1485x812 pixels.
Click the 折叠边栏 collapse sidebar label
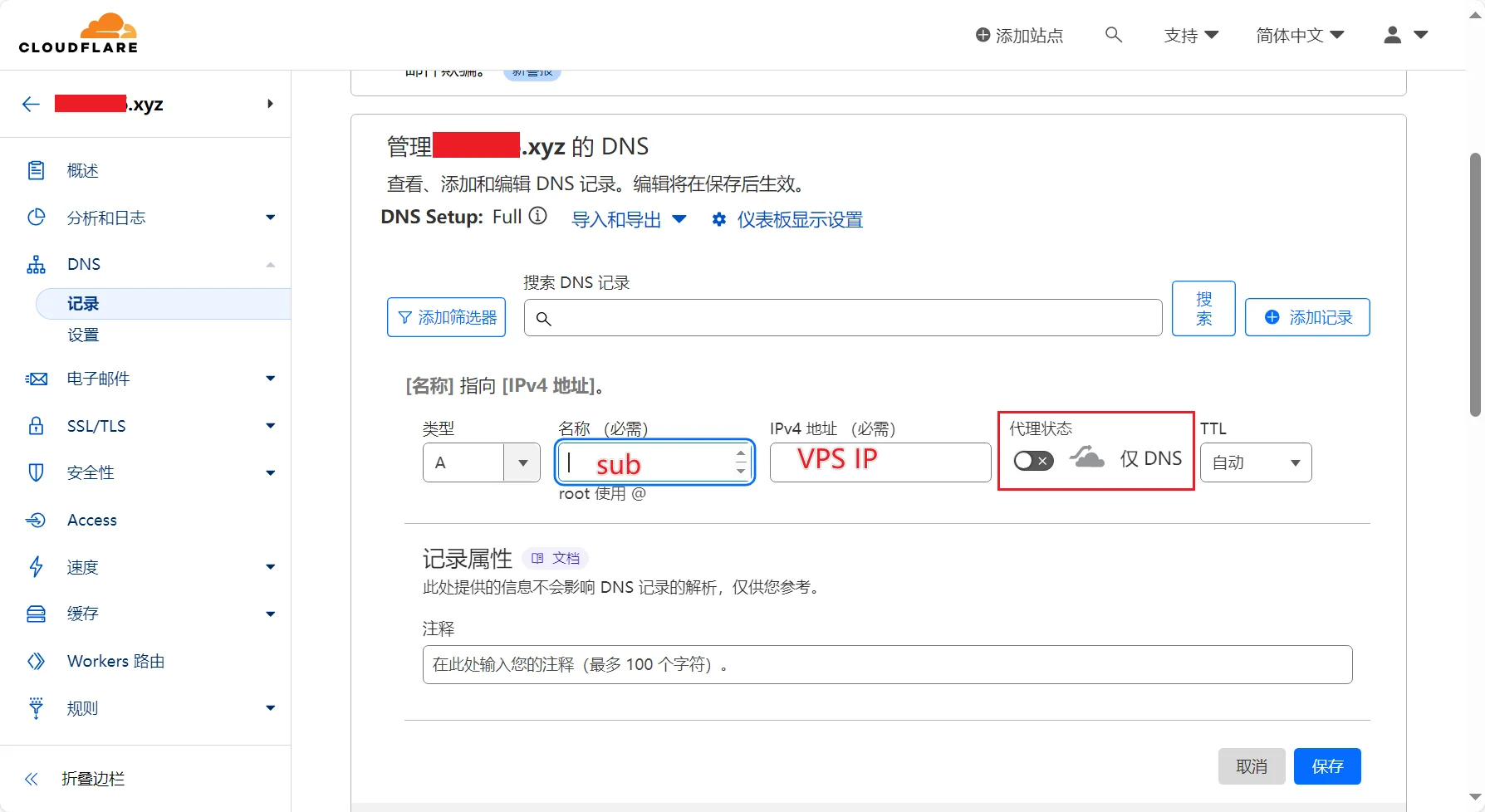pyautogui.click(x=93, y=779)
